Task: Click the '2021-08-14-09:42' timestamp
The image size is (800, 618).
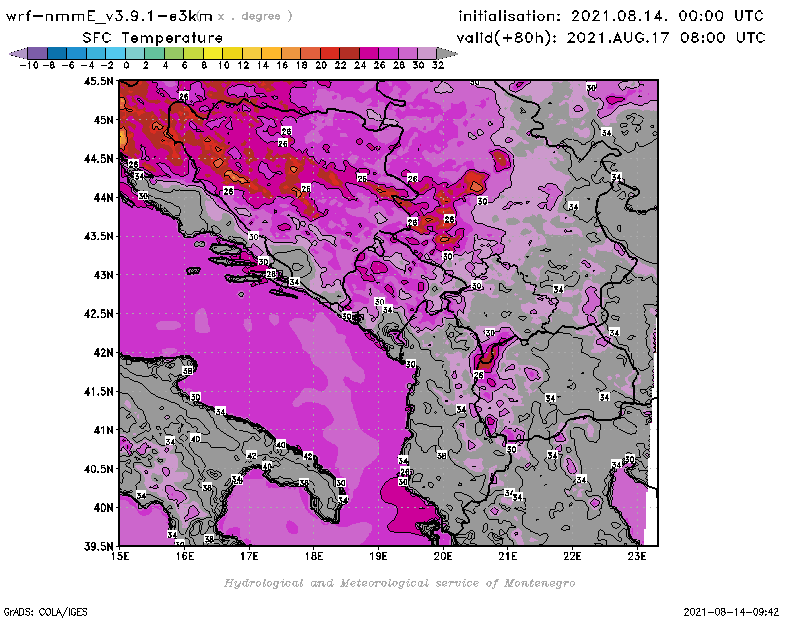Action: pyautogui.click(x=731, y=612)
